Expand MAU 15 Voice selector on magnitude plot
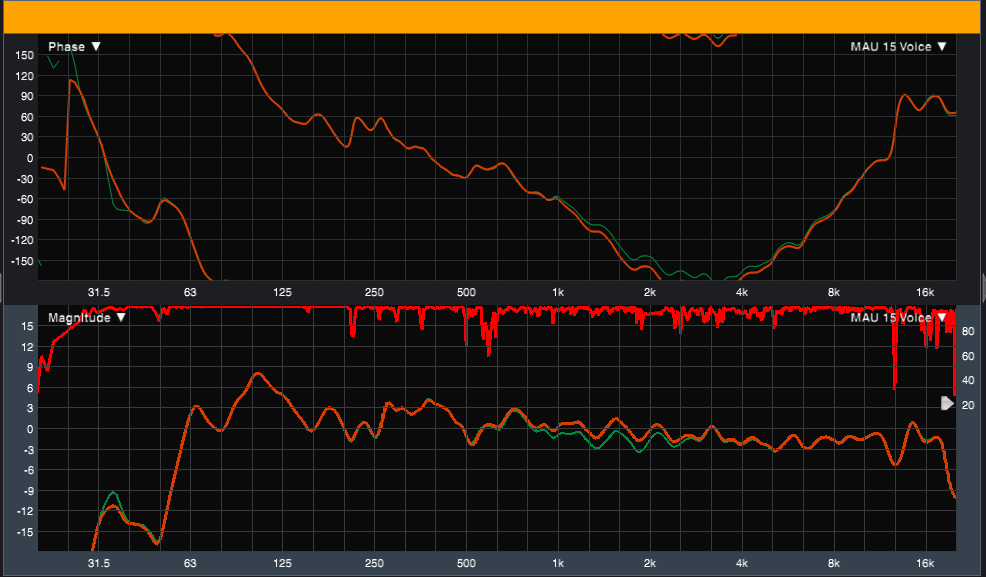This screenshot has width=986, height=577. coord(897,317)
